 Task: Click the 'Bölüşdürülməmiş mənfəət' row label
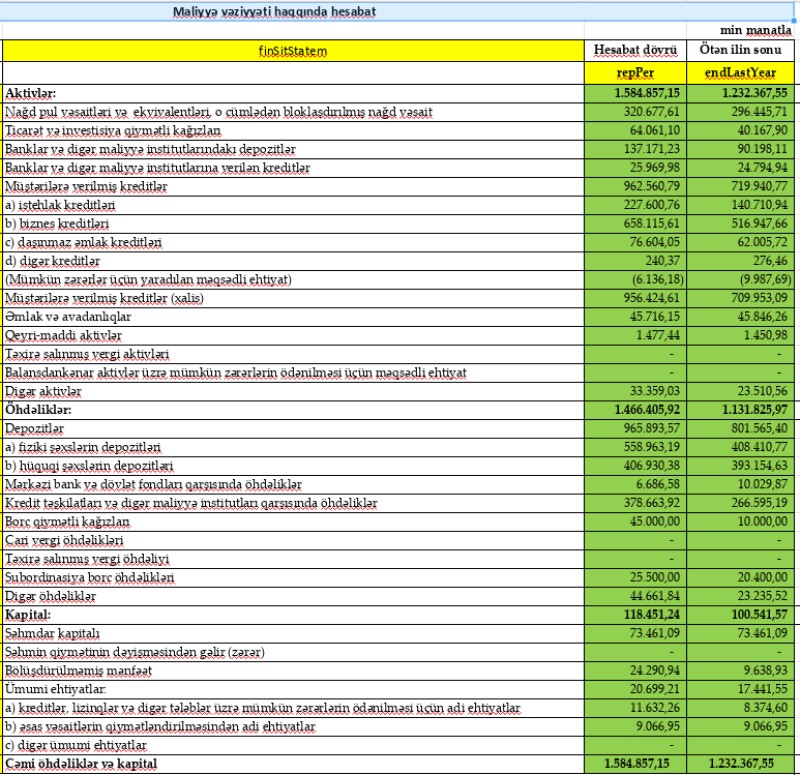coord(77,671)
